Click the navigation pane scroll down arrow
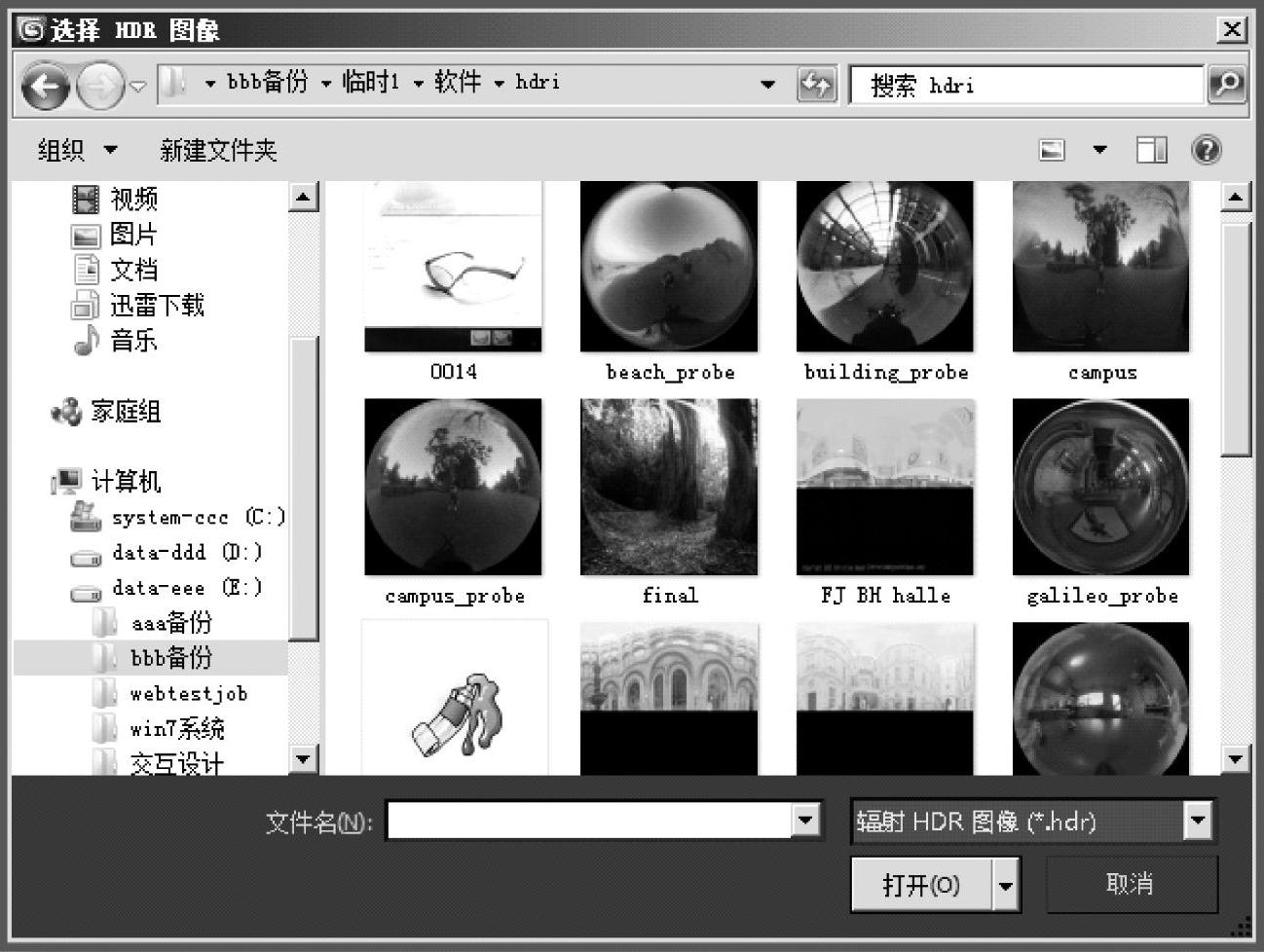1264x952 pixels. coord(304,759)
